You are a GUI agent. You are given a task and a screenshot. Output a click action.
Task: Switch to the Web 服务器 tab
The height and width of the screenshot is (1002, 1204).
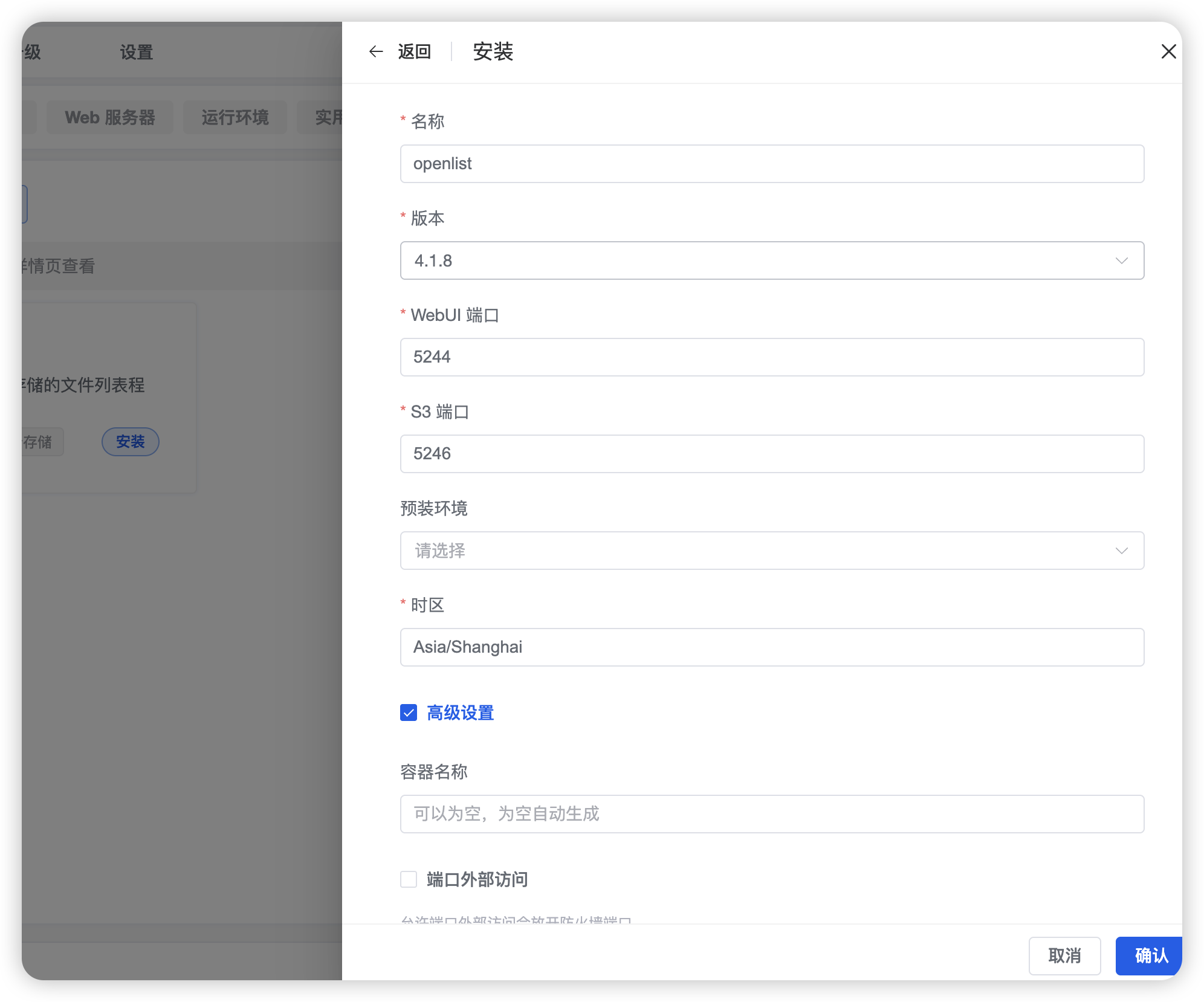110,117
